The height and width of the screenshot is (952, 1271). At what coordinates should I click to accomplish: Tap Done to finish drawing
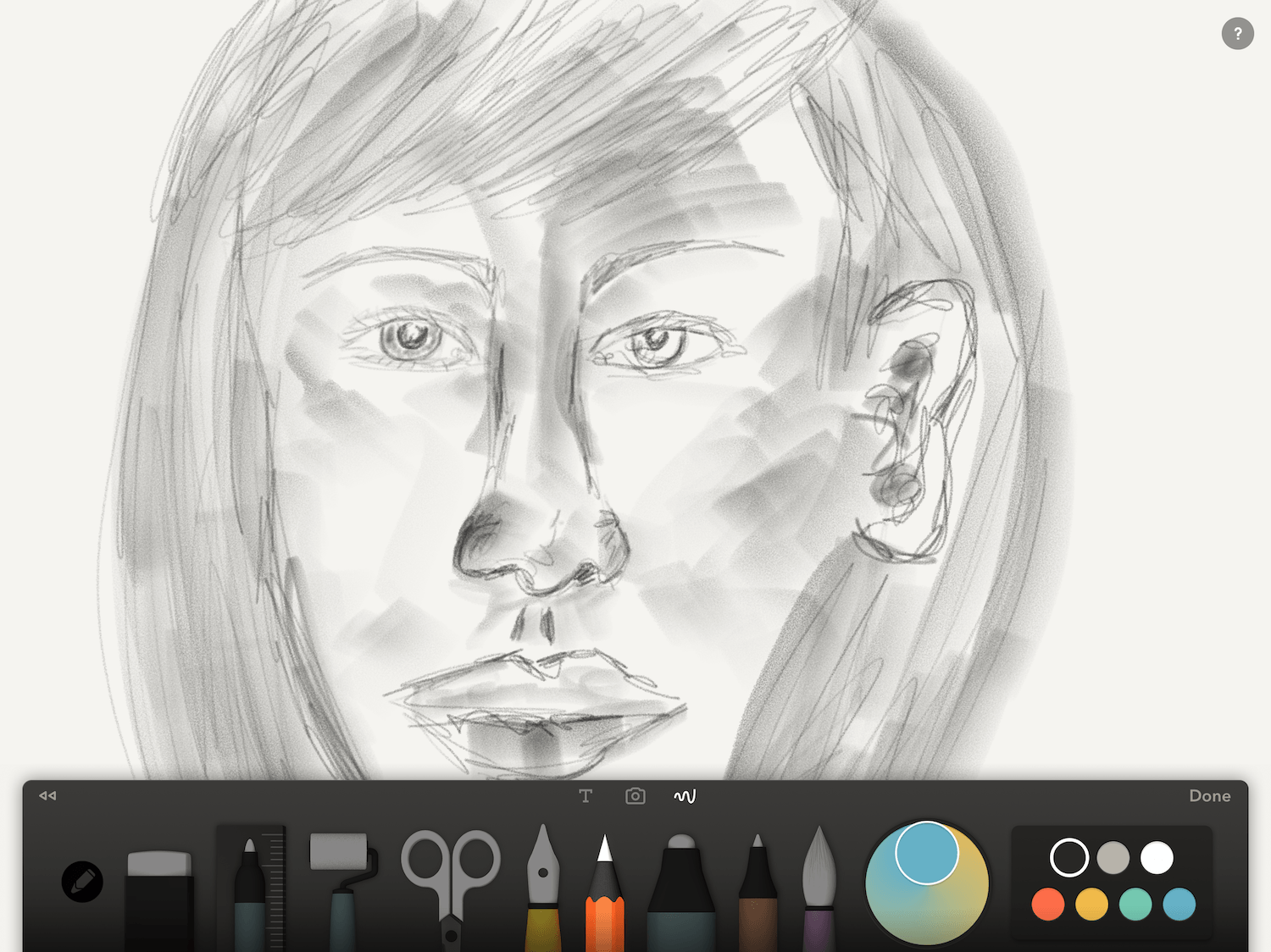1209,795
